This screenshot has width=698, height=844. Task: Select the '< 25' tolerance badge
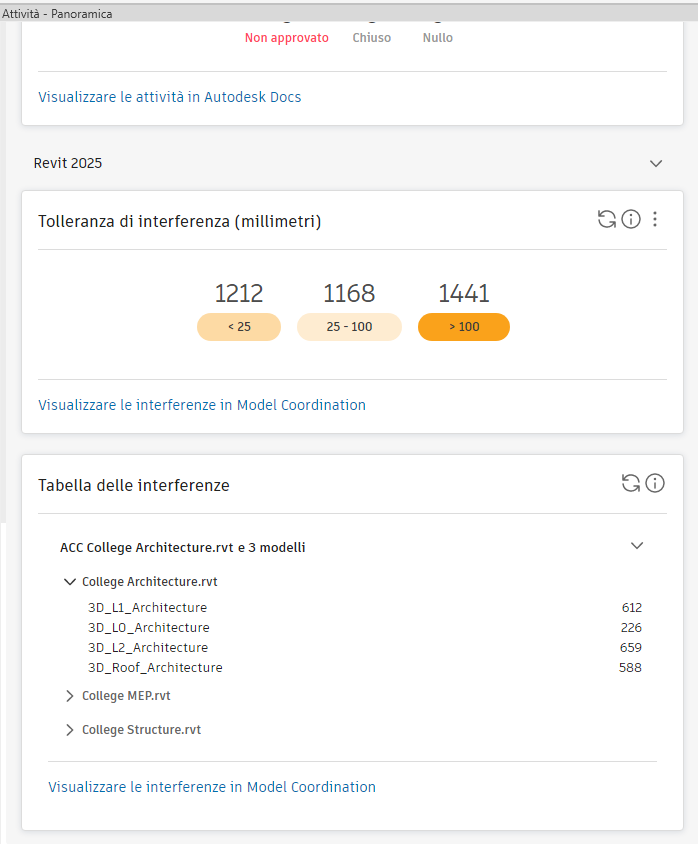click(x=239, y=327)
